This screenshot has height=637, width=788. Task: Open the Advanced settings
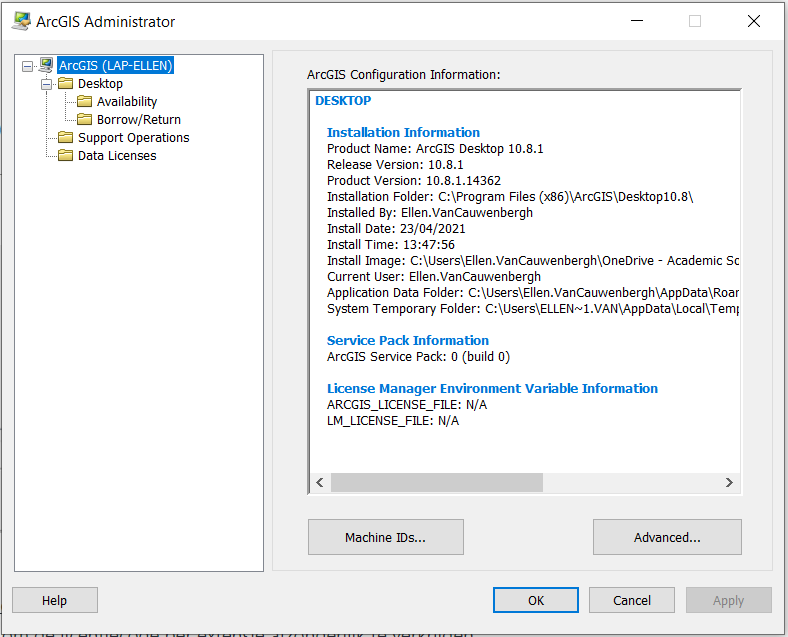pos(667,537)
